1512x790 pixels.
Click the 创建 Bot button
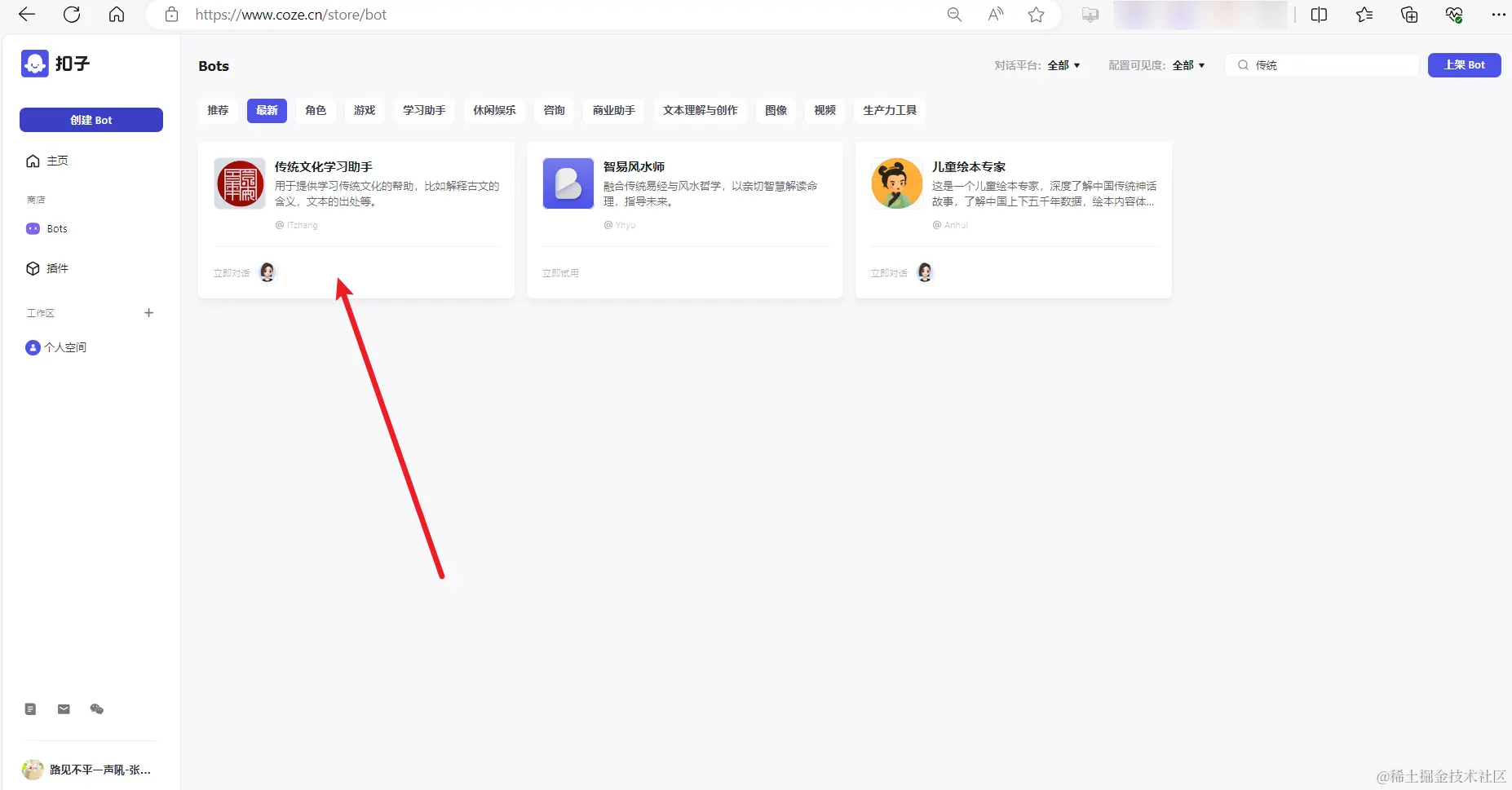(91, 120)
